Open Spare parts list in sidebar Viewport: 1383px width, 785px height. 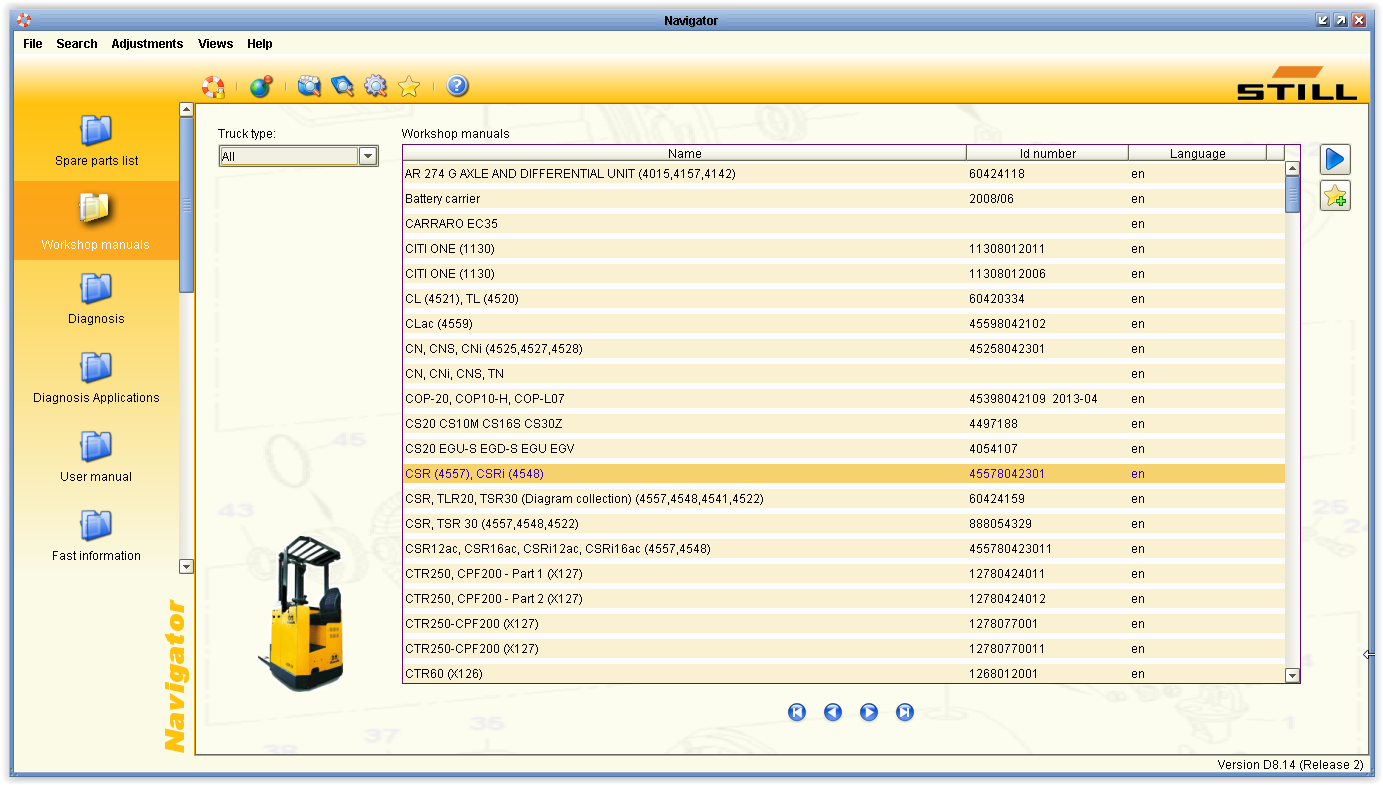tap(96, 140)
